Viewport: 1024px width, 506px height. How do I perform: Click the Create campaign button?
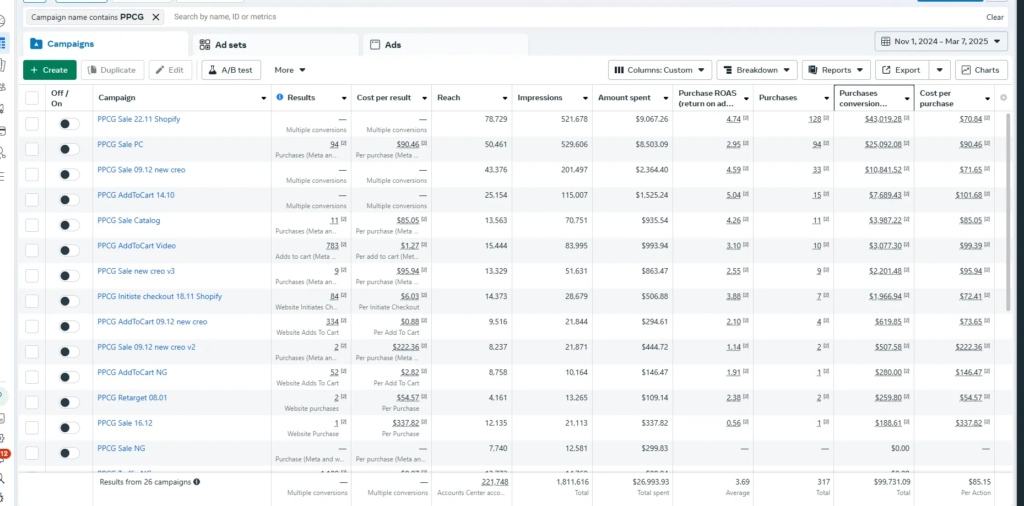click(50, 70)
